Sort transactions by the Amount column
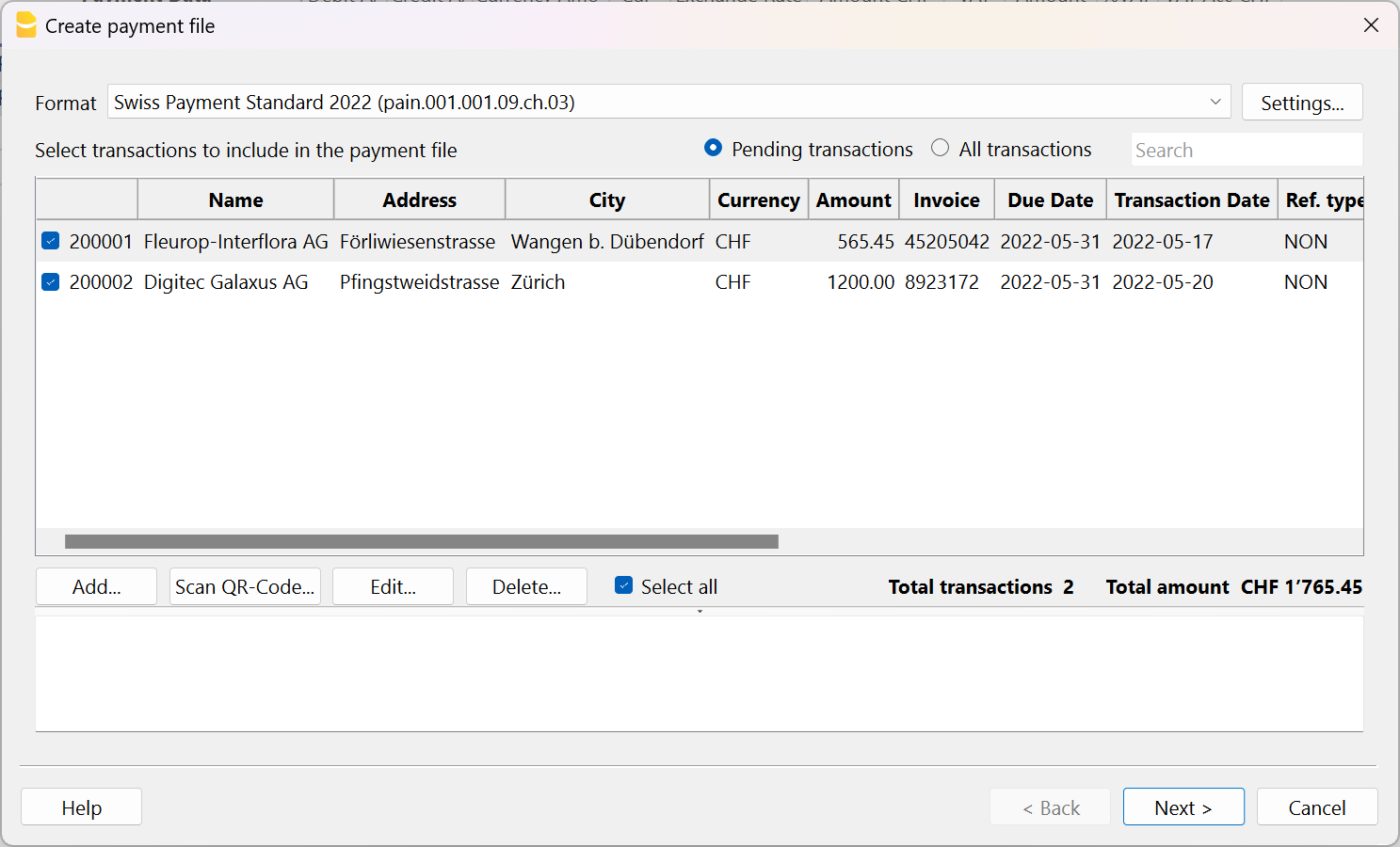This screenshot has width=1400, height=847. 853,199
